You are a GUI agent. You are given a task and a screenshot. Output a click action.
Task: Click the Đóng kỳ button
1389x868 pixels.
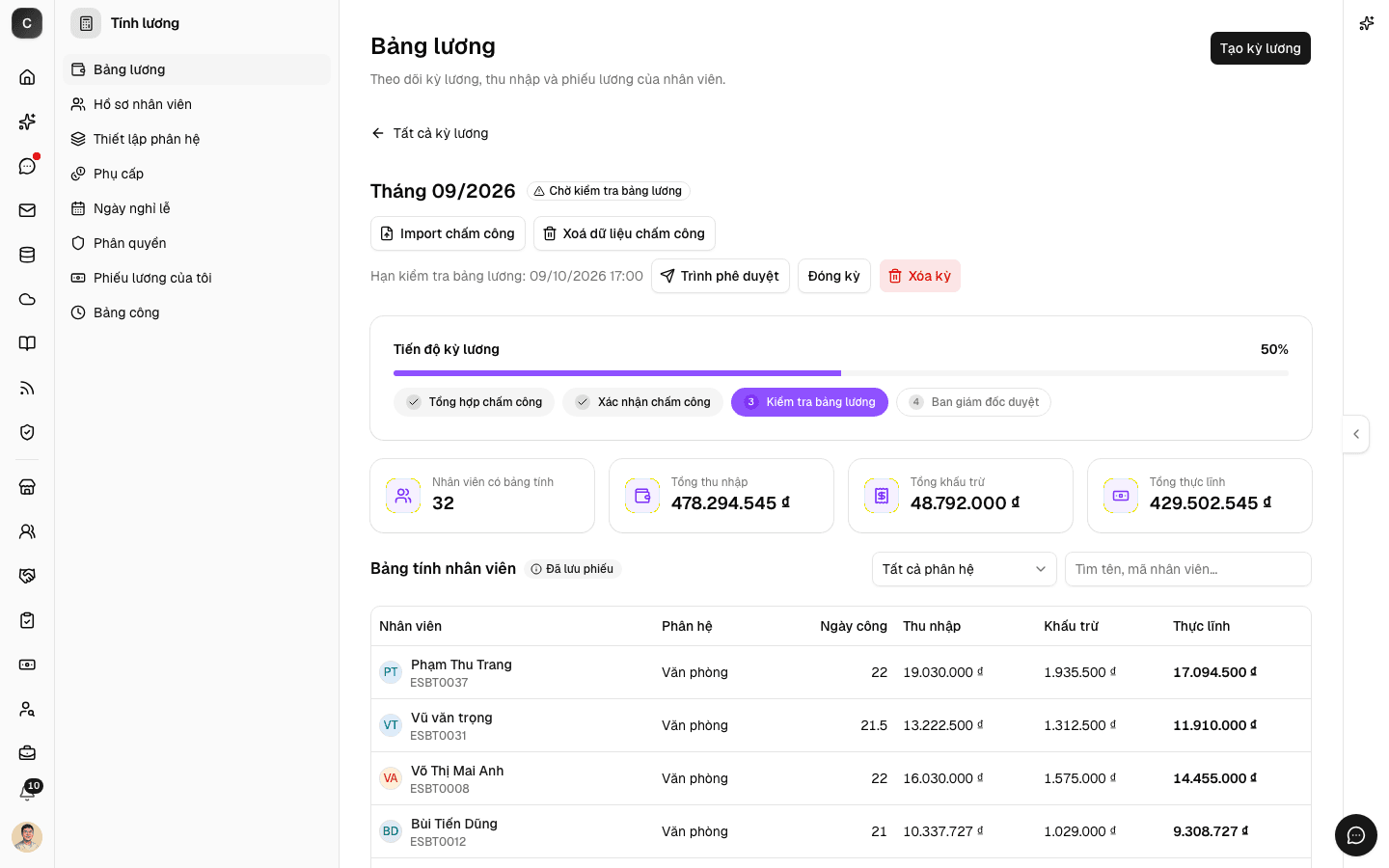[x=834, y=276]
